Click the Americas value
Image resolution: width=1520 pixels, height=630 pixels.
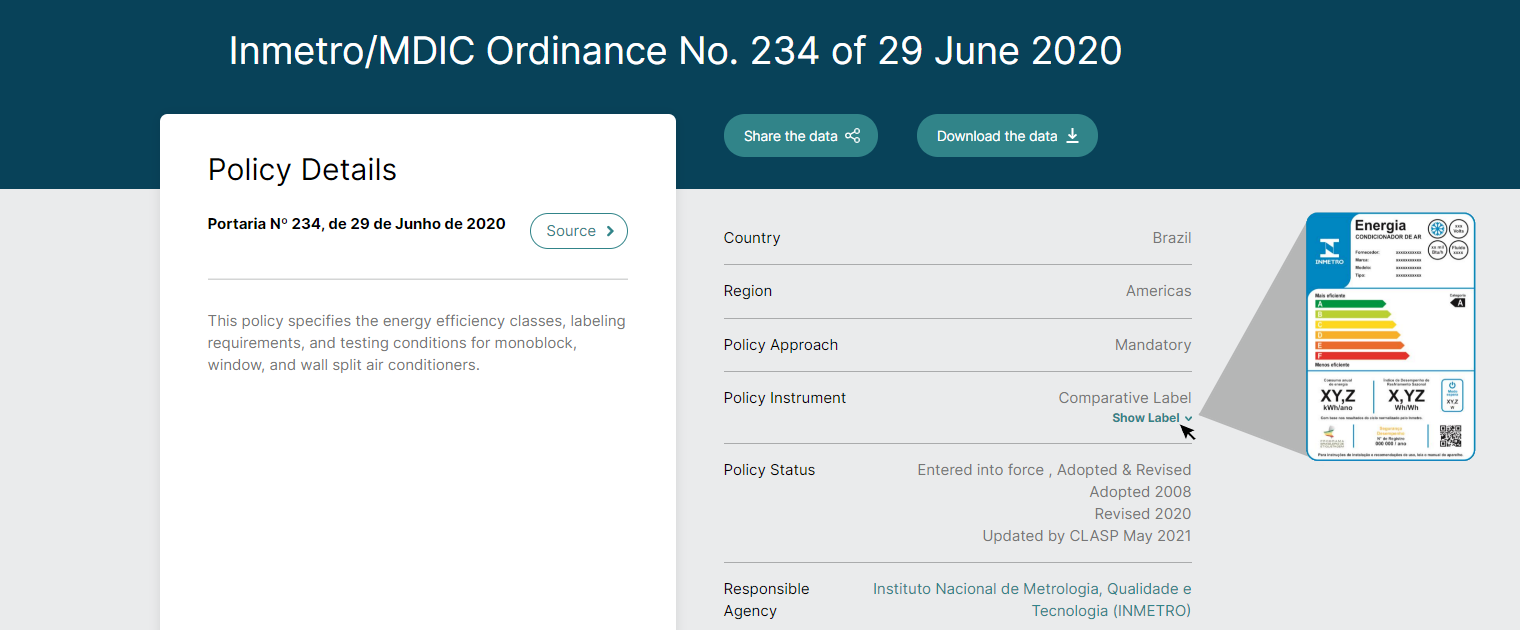coord(1159,291)
